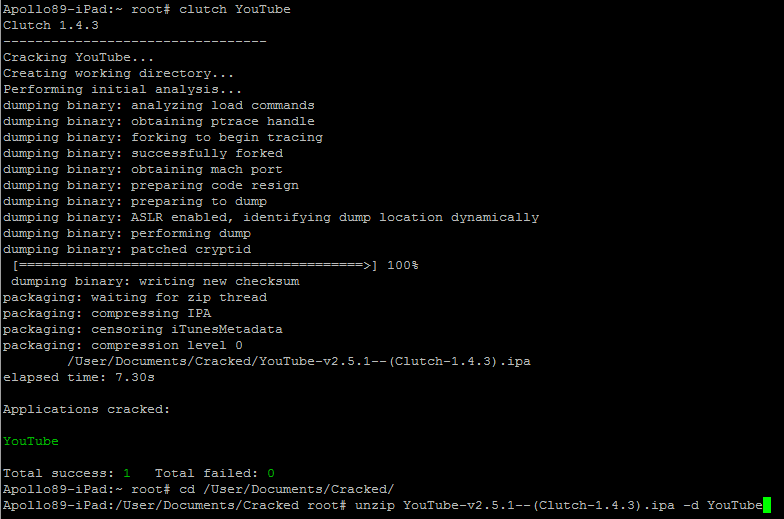The width and height of the screenshot is (784, 519).
Task: Click the 'Applications cracked:' heading
Action: (86, 409)
